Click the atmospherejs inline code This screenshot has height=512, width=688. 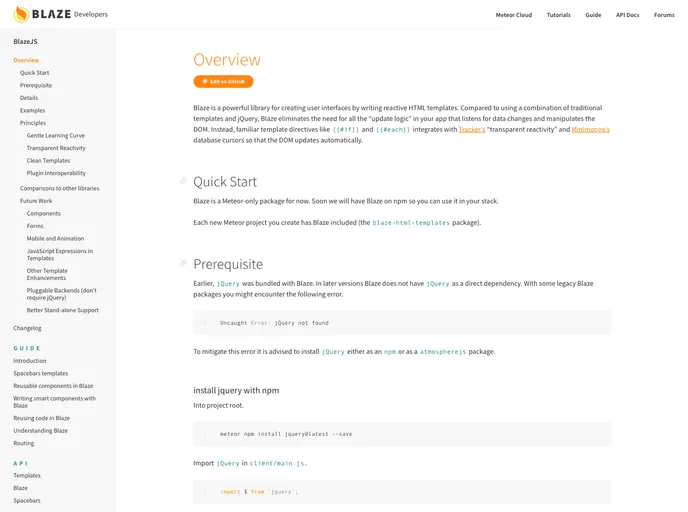tap(443, 352)
